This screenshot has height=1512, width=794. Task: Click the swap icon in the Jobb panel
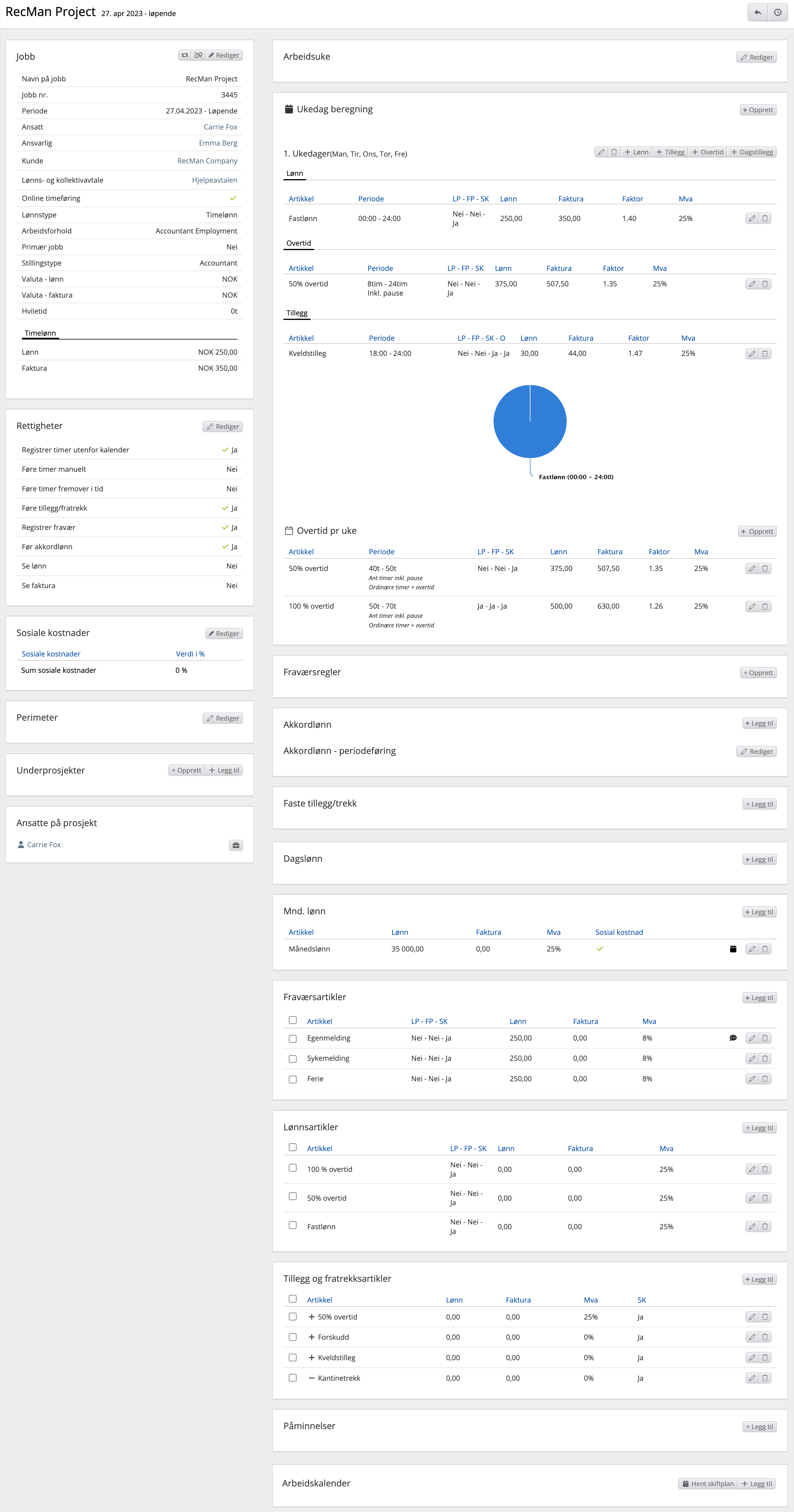(185, 55)
